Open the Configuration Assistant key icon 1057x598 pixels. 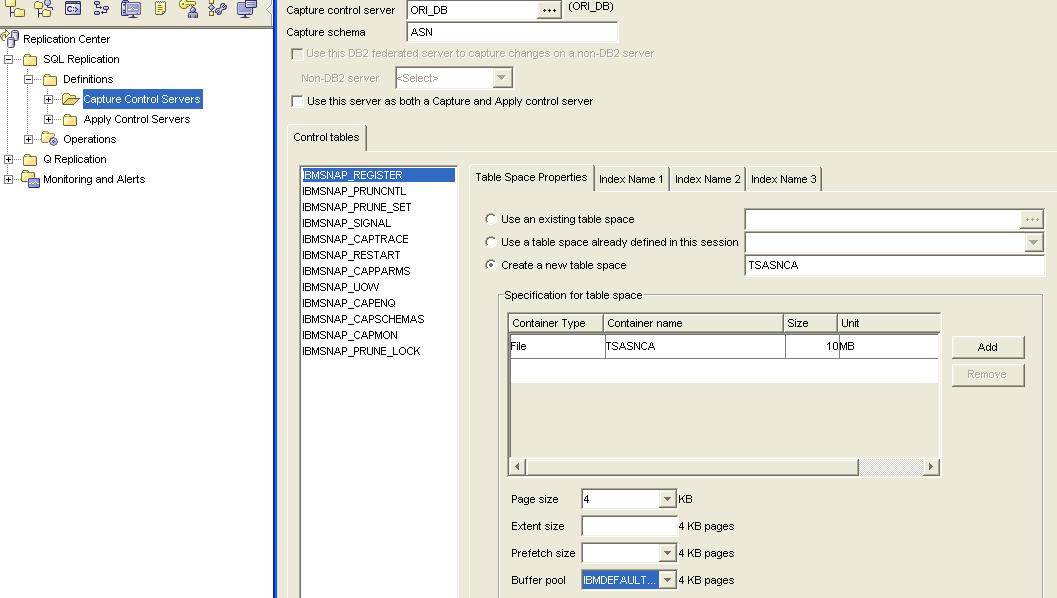tap(190, 10)
